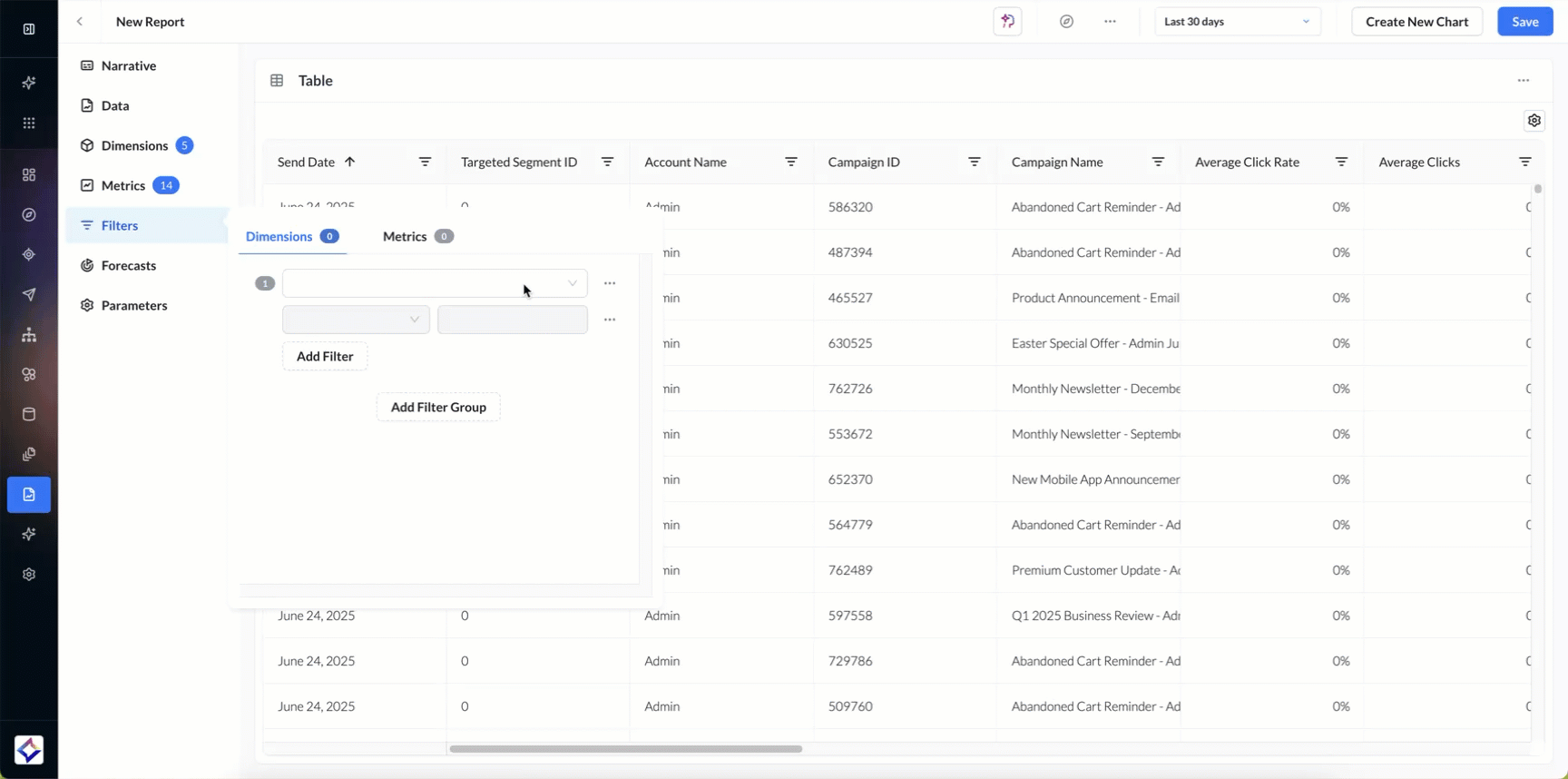The height and width of the screenshot is (779, 1568).
Task: Click the Send Date sort arrow
Action: tap(349, 162)
